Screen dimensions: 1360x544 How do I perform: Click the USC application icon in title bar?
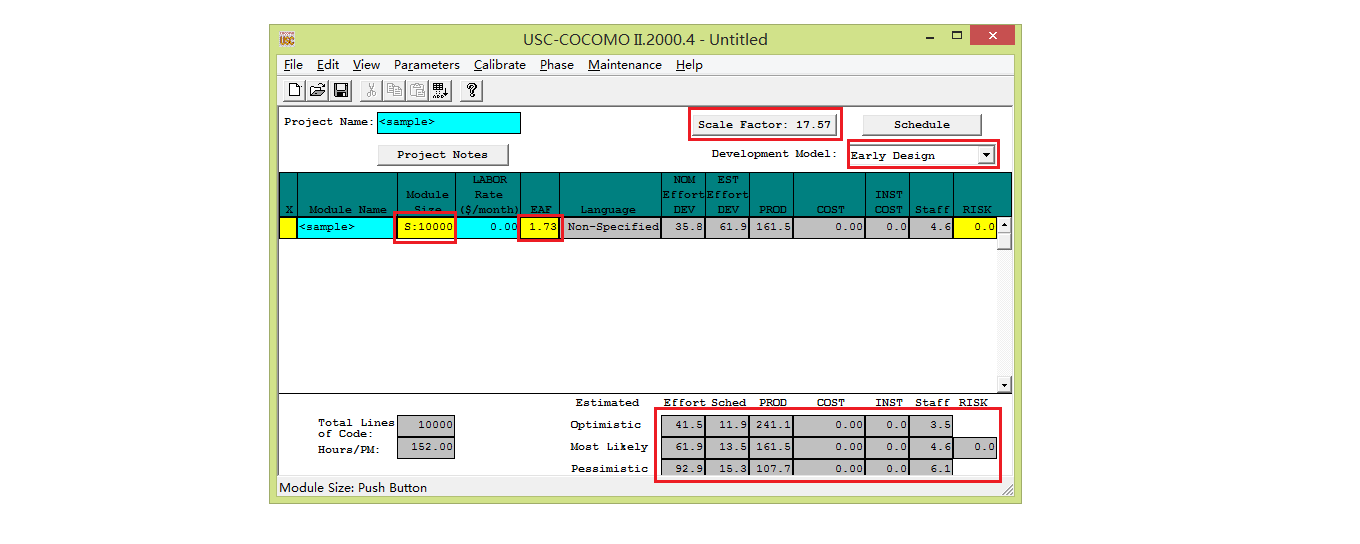click(x=288, y=39)
